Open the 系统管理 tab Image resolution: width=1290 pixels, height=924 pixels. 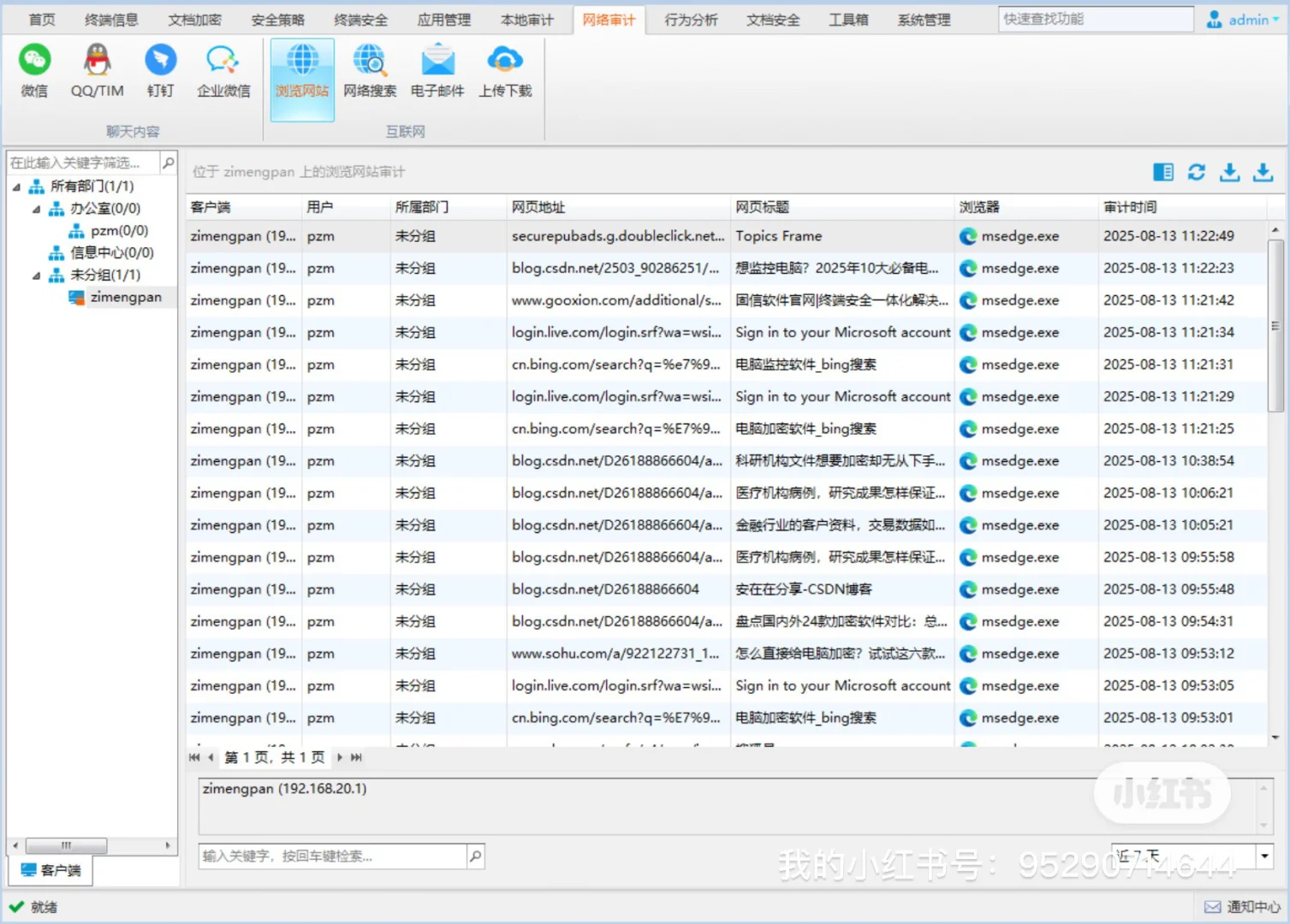tap(924, 20)
